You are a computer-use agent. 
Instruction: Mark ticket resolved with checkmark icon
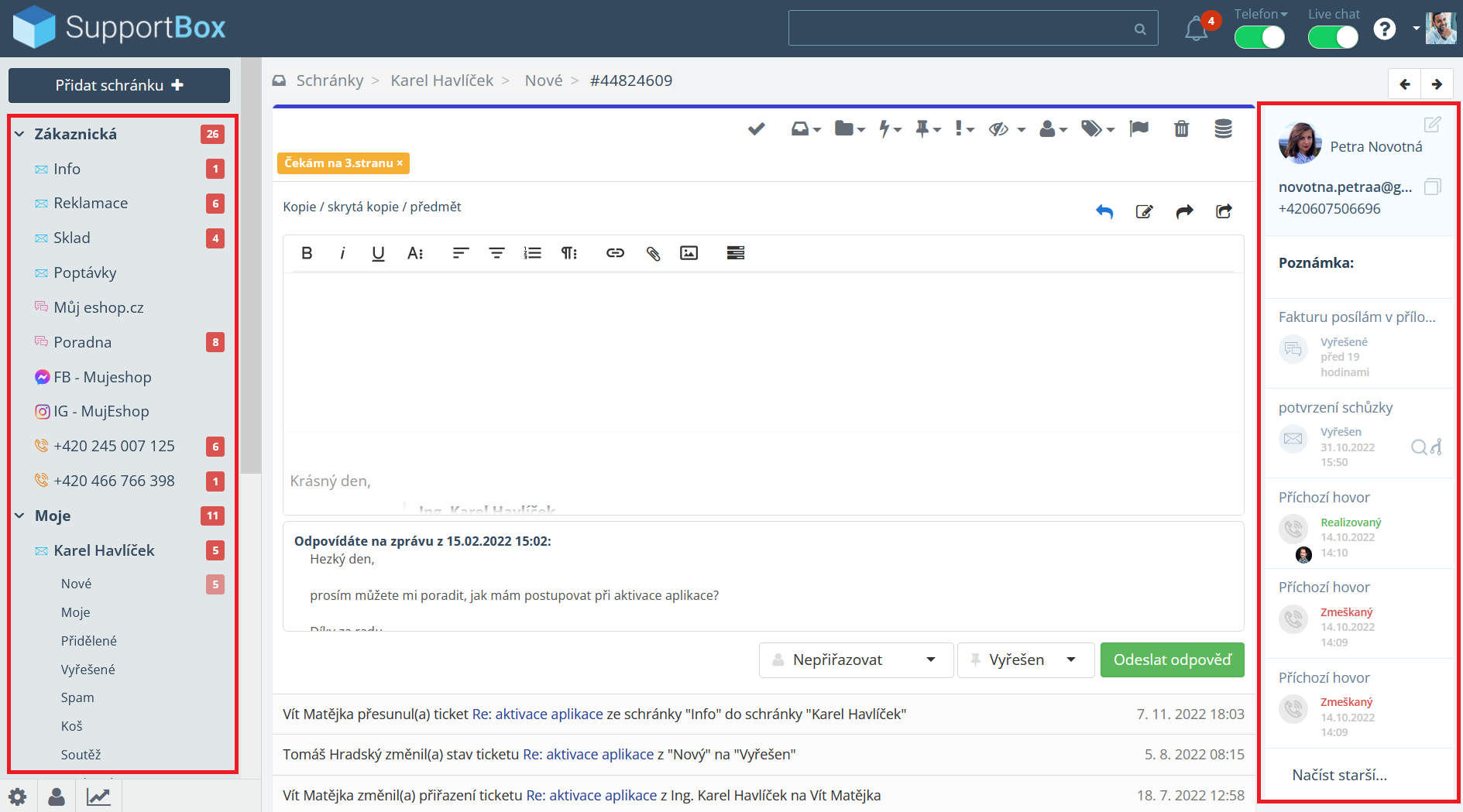(x=756, y=128)
